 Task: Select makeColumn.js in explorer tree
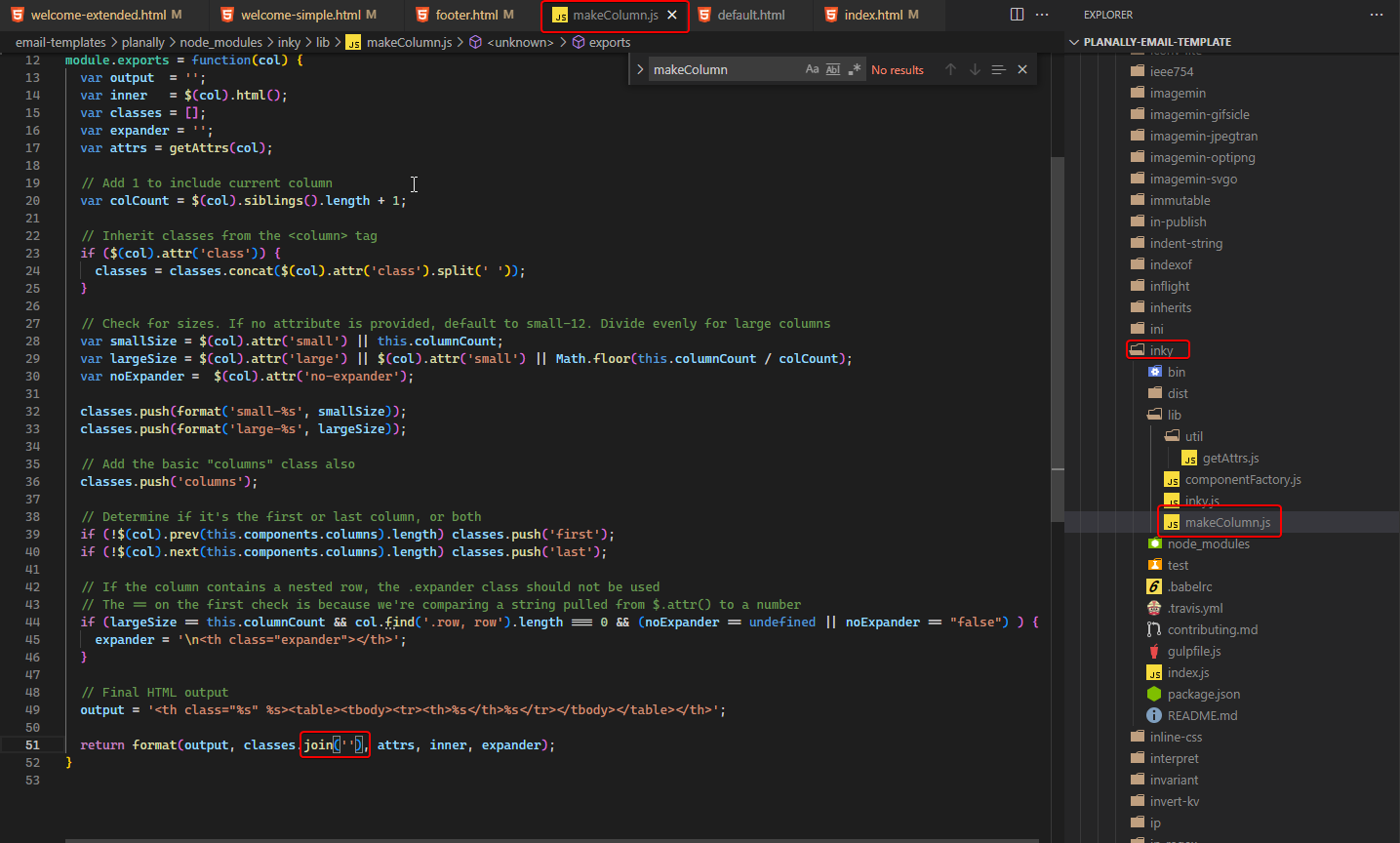tap(1227, 522)
